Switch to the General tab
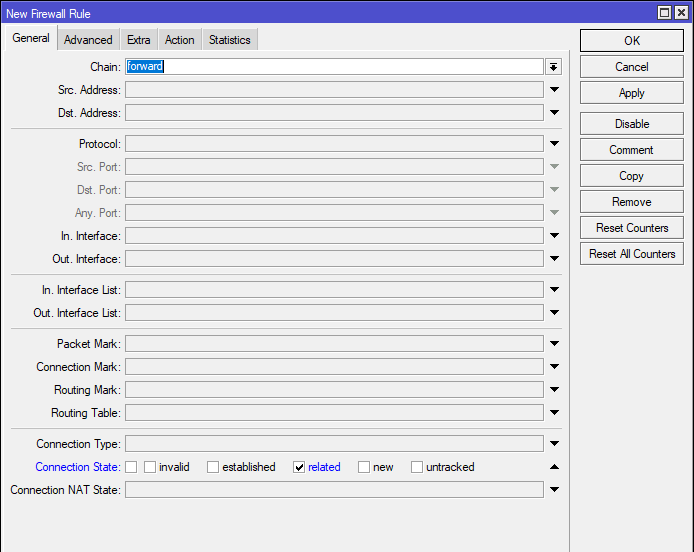Image resolution: width=694 pixels, height=552 pixels. coord(31,39)
